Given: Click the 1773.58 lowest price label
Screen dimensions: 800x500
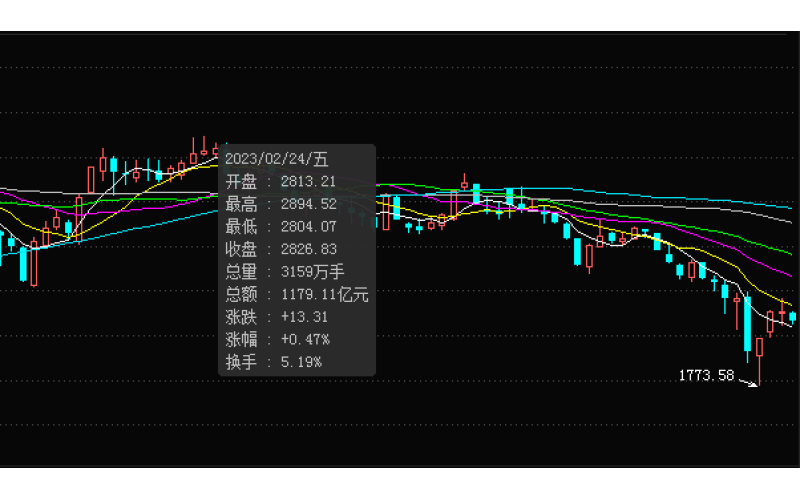Looking at the screenshot, I should coord(706,375).
